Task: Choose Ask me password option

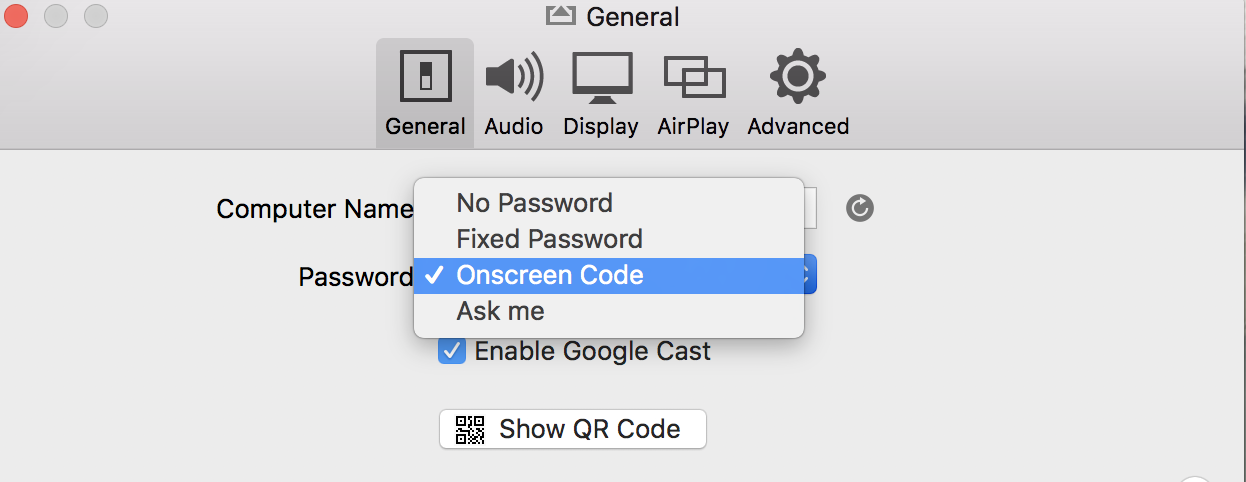Action: (x=500, y=311)
